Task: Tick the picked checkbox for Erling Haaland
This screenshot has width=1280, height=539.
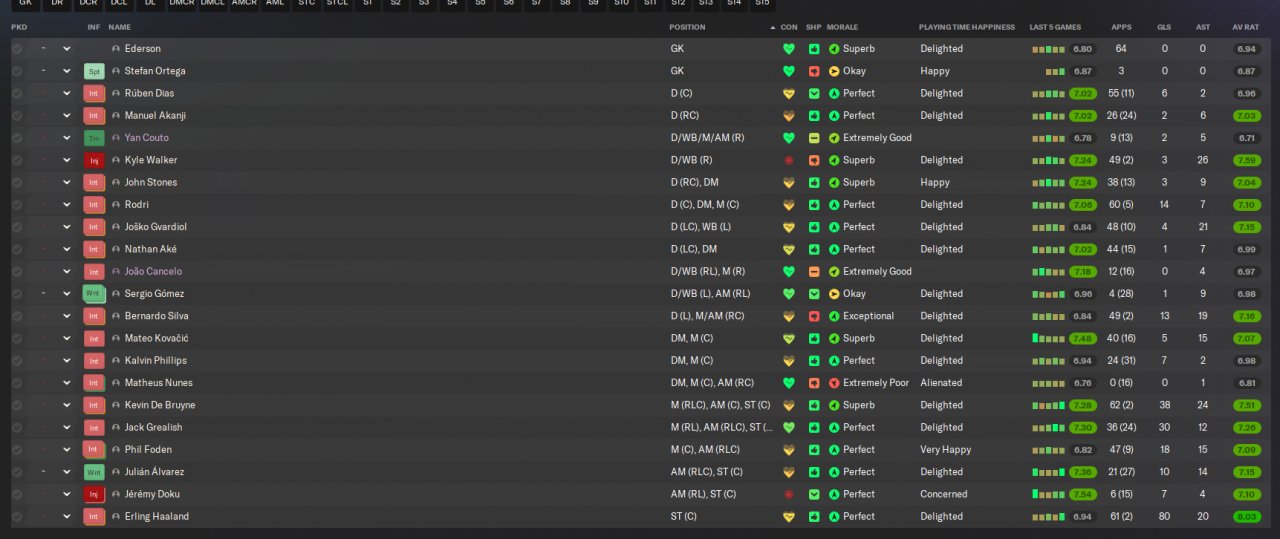Action: (17, 517)
